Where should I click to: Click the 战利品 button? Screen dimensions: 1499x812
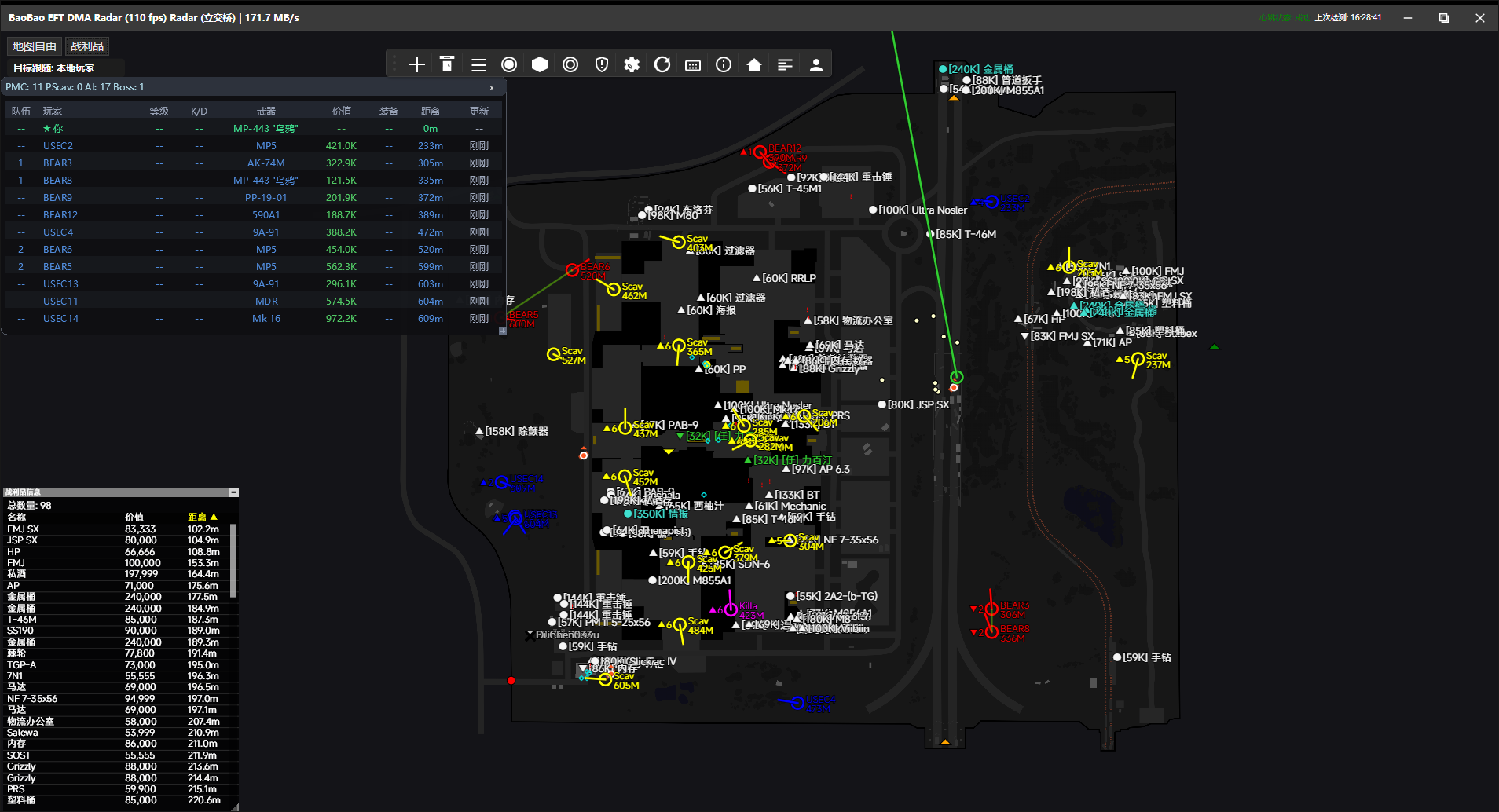[x=87, y=46]
